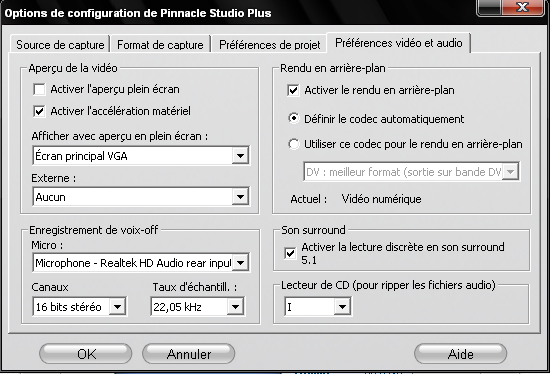Click the disabled DV codec format dropdown
The height and width of the screenshot is (374, 550).
coord(411,172)
